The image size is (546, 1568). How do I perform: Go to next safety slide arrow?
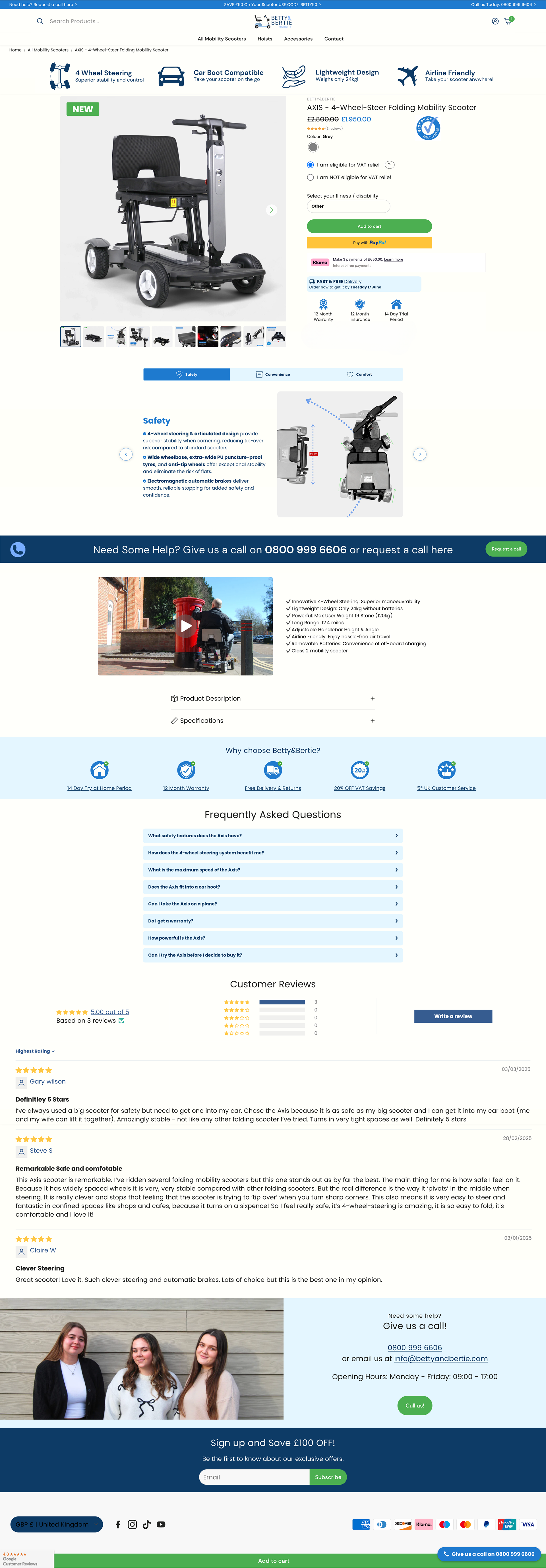tap(420, 454)
